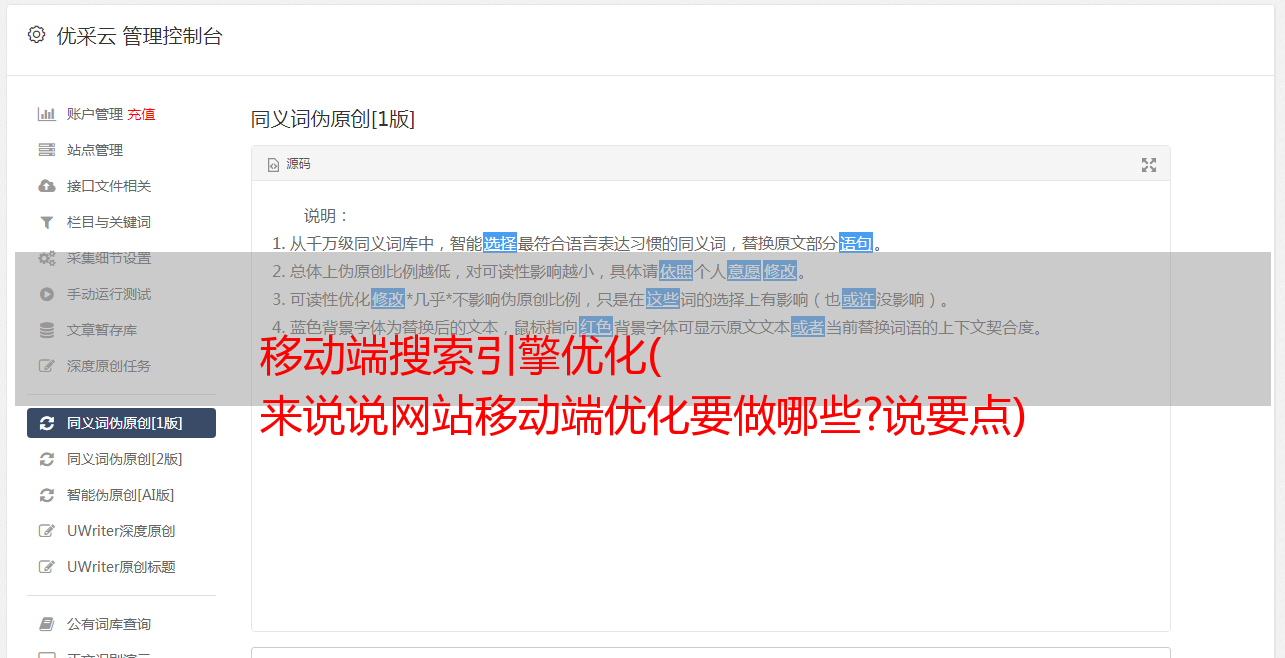Click highlighted word 红色 in line four

pyautogui.click(x=596, y=327)
